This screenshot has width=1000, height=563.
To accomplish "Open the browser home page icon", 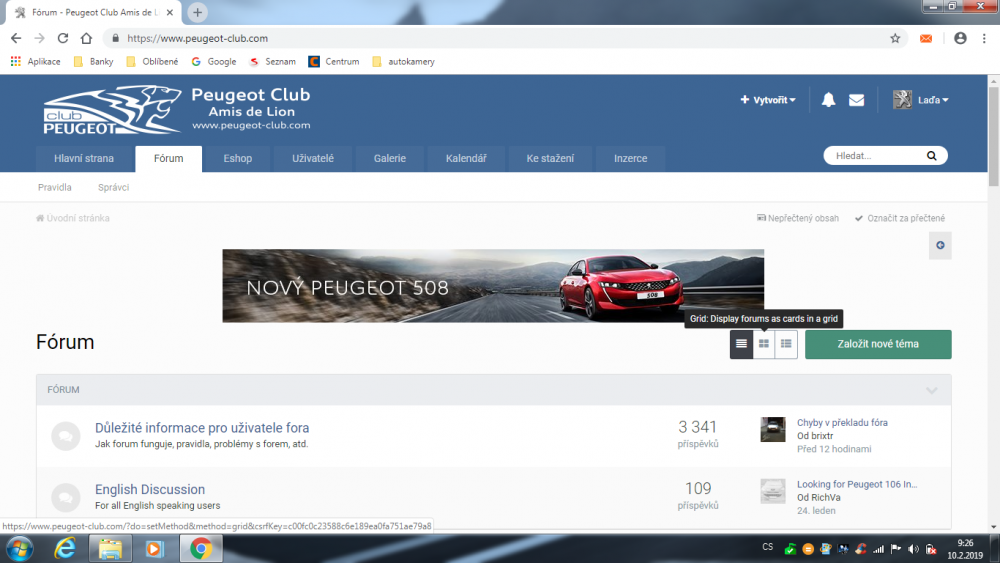I will 86,38.
